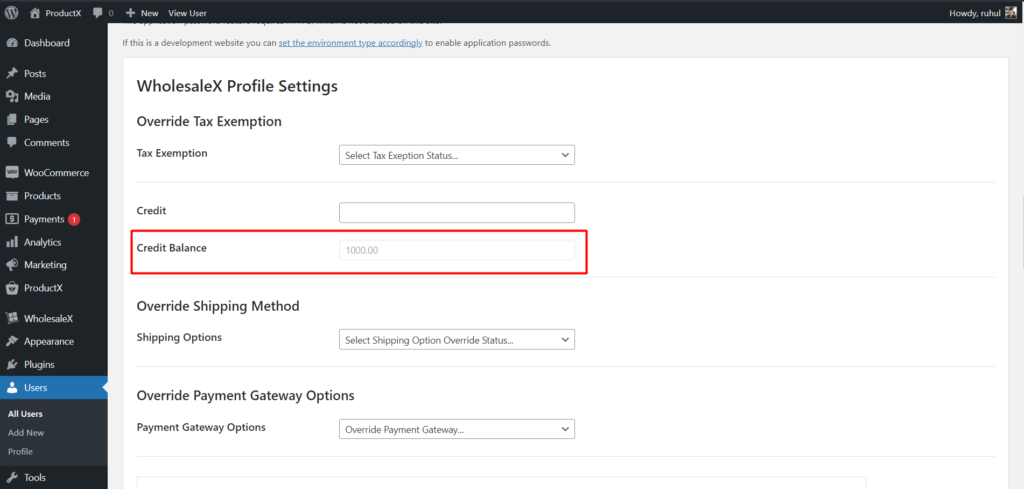Open Profile in Users submenu

point(20,451)
